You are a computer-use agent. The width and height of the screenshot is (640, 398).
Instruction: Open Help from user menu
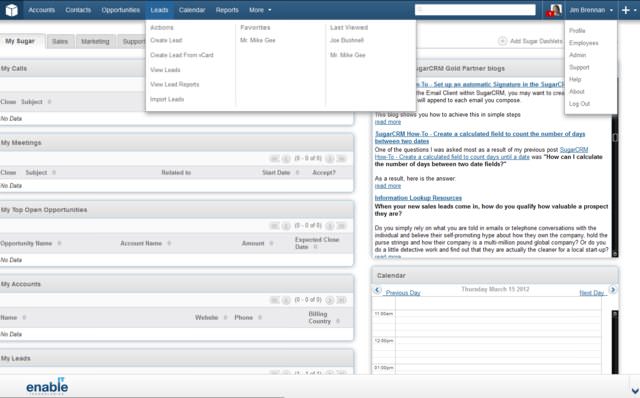[575, 79]
